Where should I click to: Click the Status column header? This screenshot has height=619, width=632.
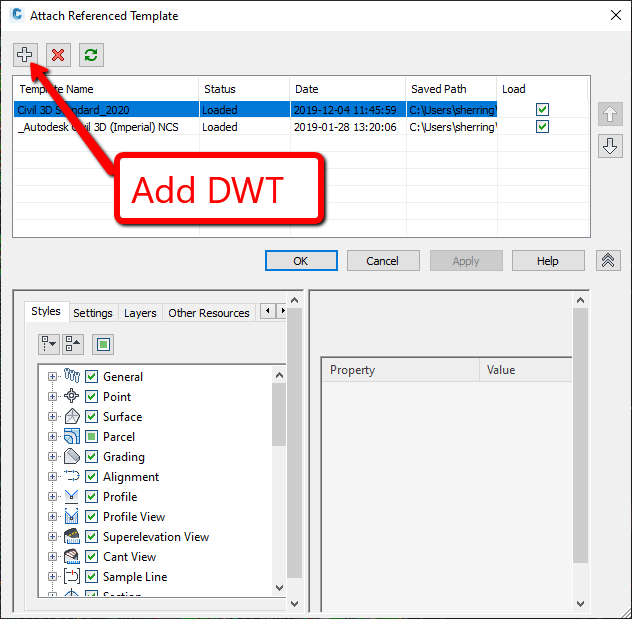(244, 89)
